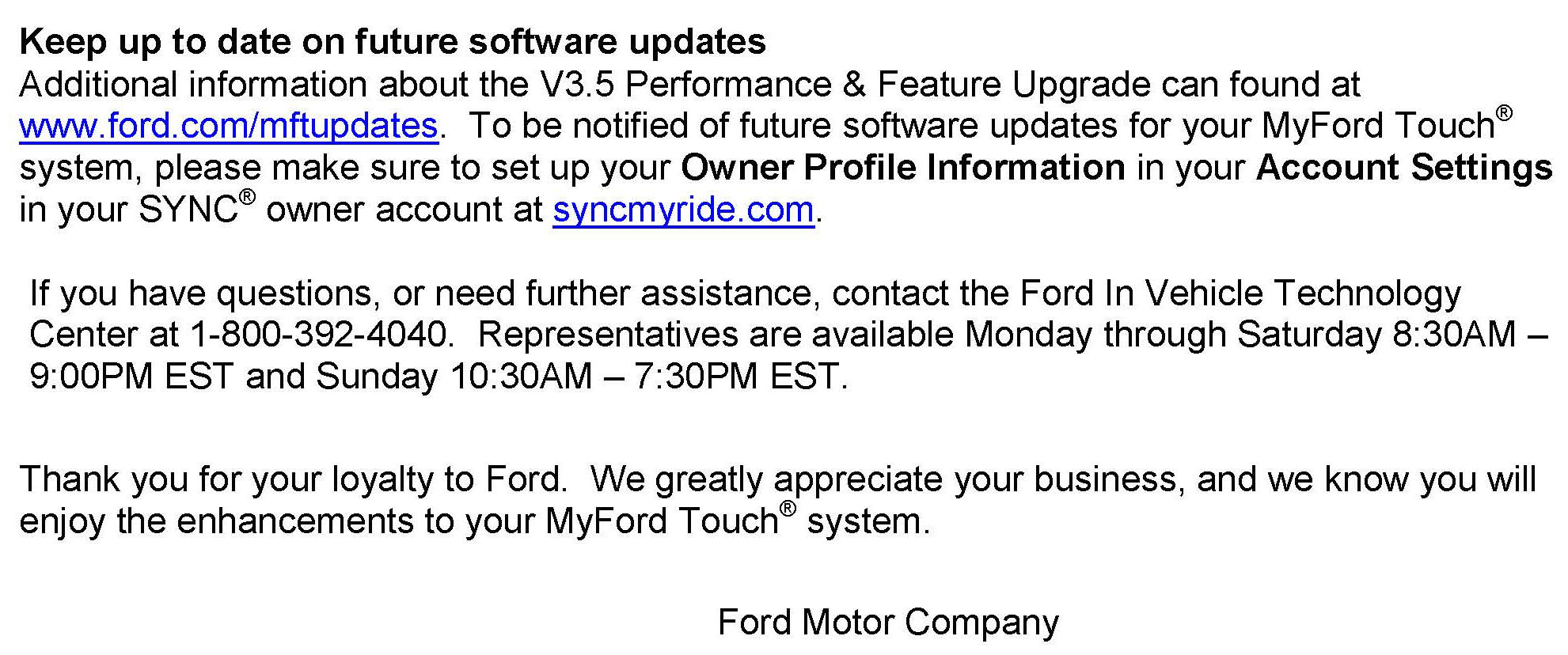1568x655 pixels.
Task: Click the words "We greatly appreciate your business"
Action: click(887, 480)
